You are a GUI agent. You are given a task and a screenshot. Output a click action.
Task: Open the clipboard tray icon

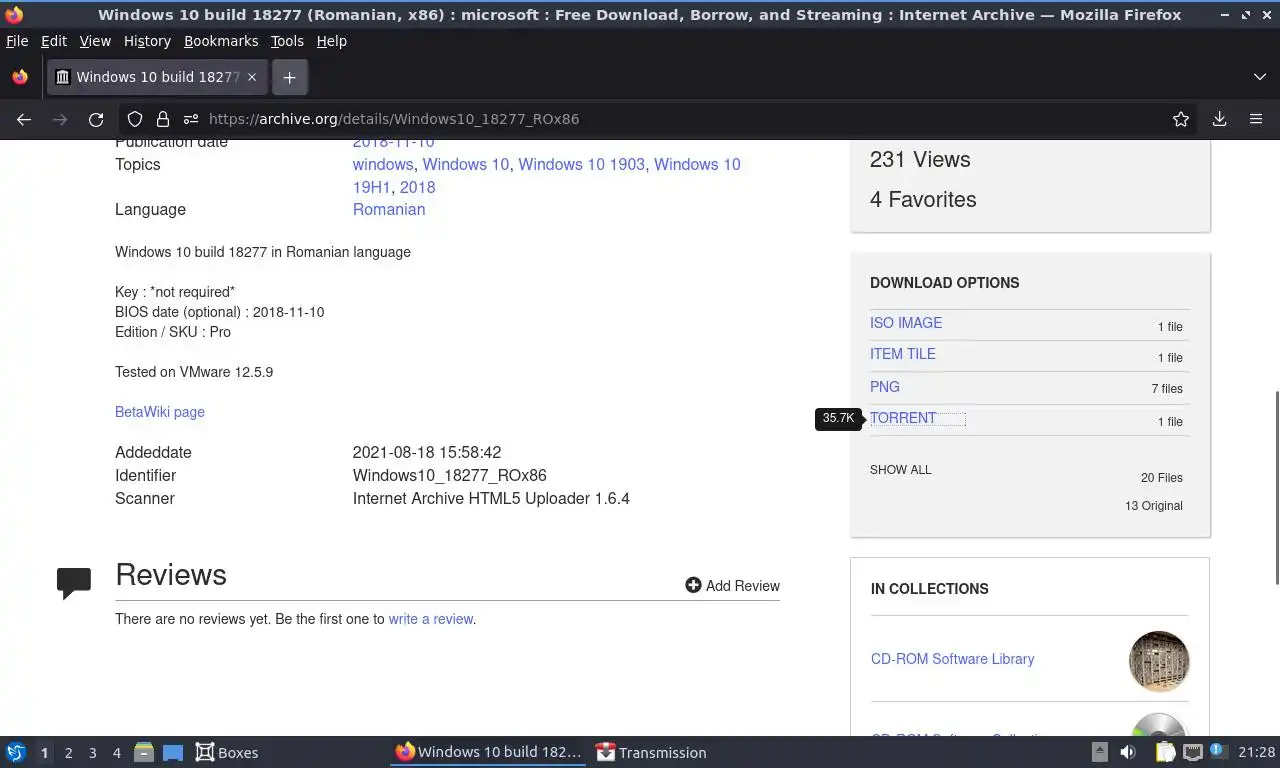pyautogui.click(x=1166, y=752)
